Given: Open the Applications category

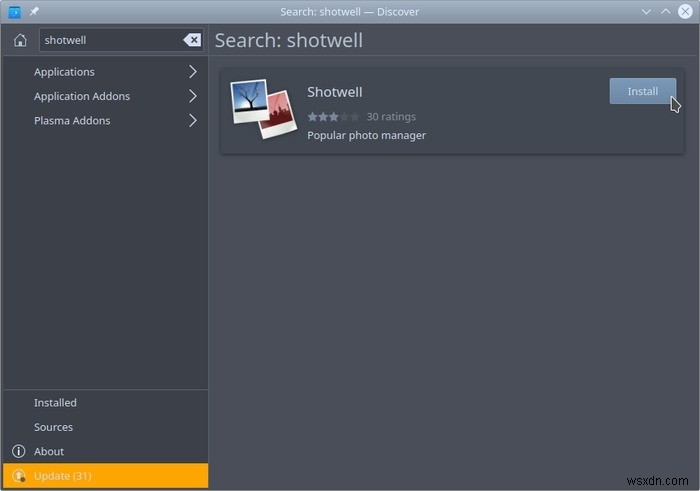Looking at the screenshot, I should pyautogui.click(x=105, y=72).
